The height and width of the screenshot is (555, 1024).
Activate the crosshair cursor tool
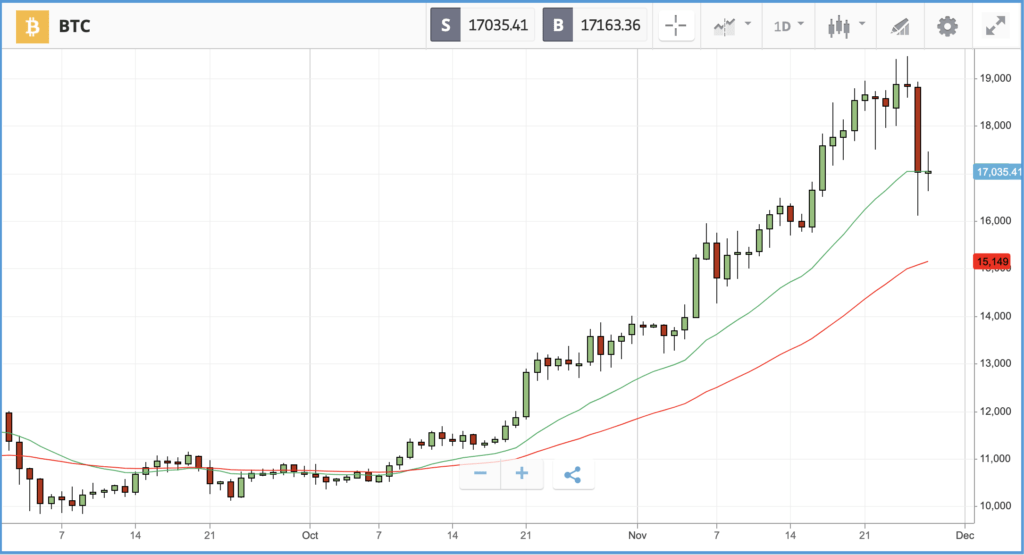coord(676,26)
